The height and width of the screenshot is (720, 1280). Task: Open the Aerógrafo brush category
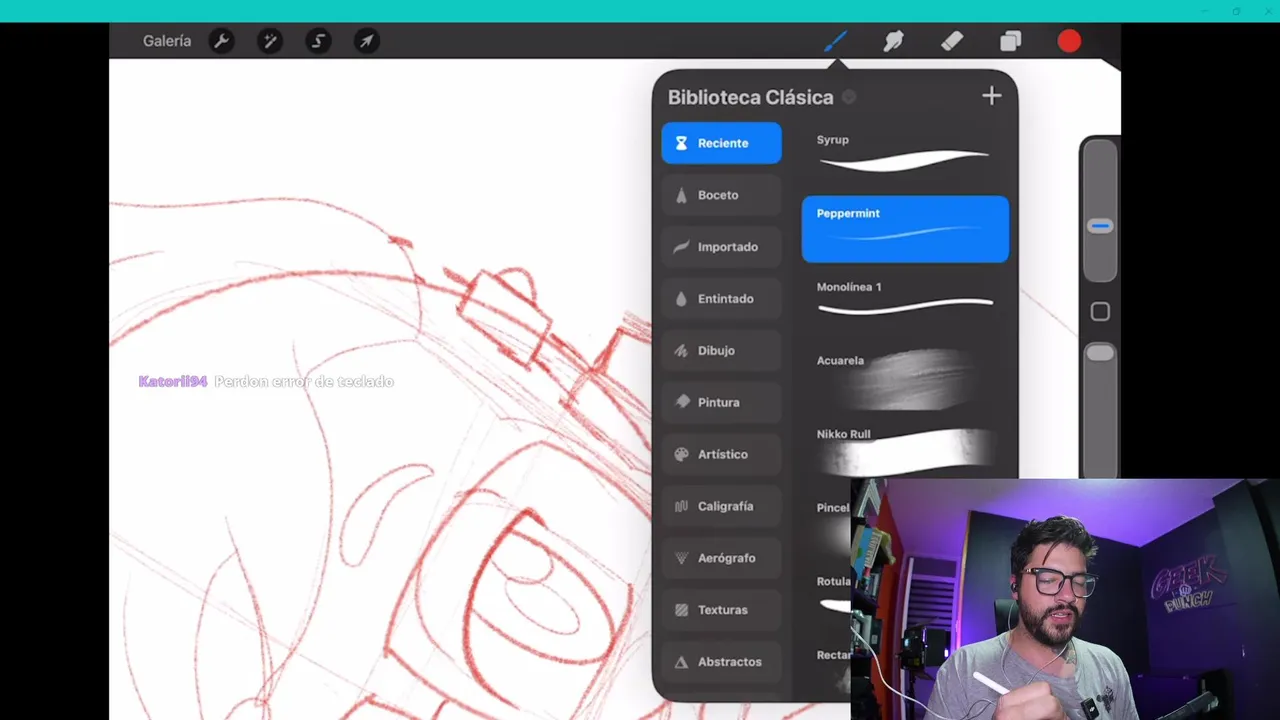[721, 558]
